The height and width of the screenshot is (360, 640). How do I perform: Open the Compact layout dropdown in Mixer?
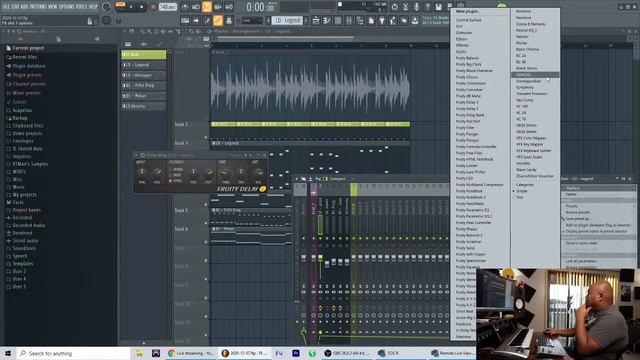point(337,179)
